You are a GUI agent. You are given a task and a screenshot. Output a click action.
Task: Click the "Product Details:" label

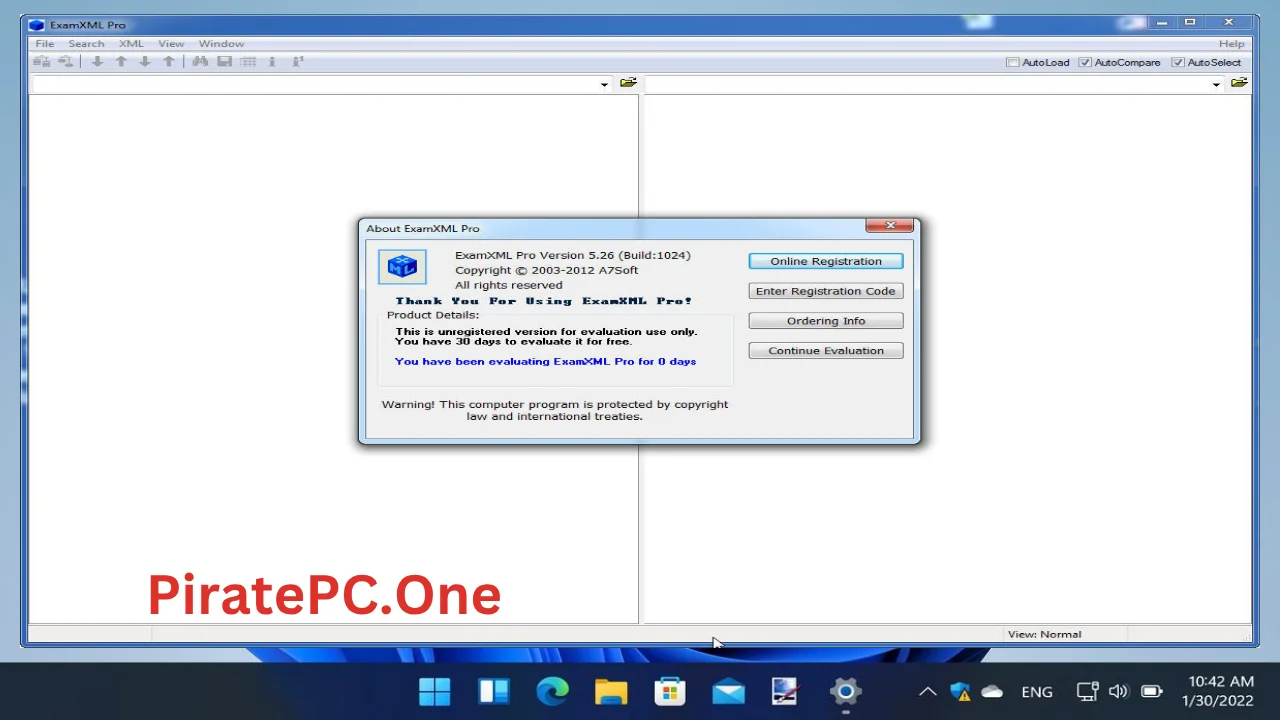pyautogui.click(x=433, y=315)
